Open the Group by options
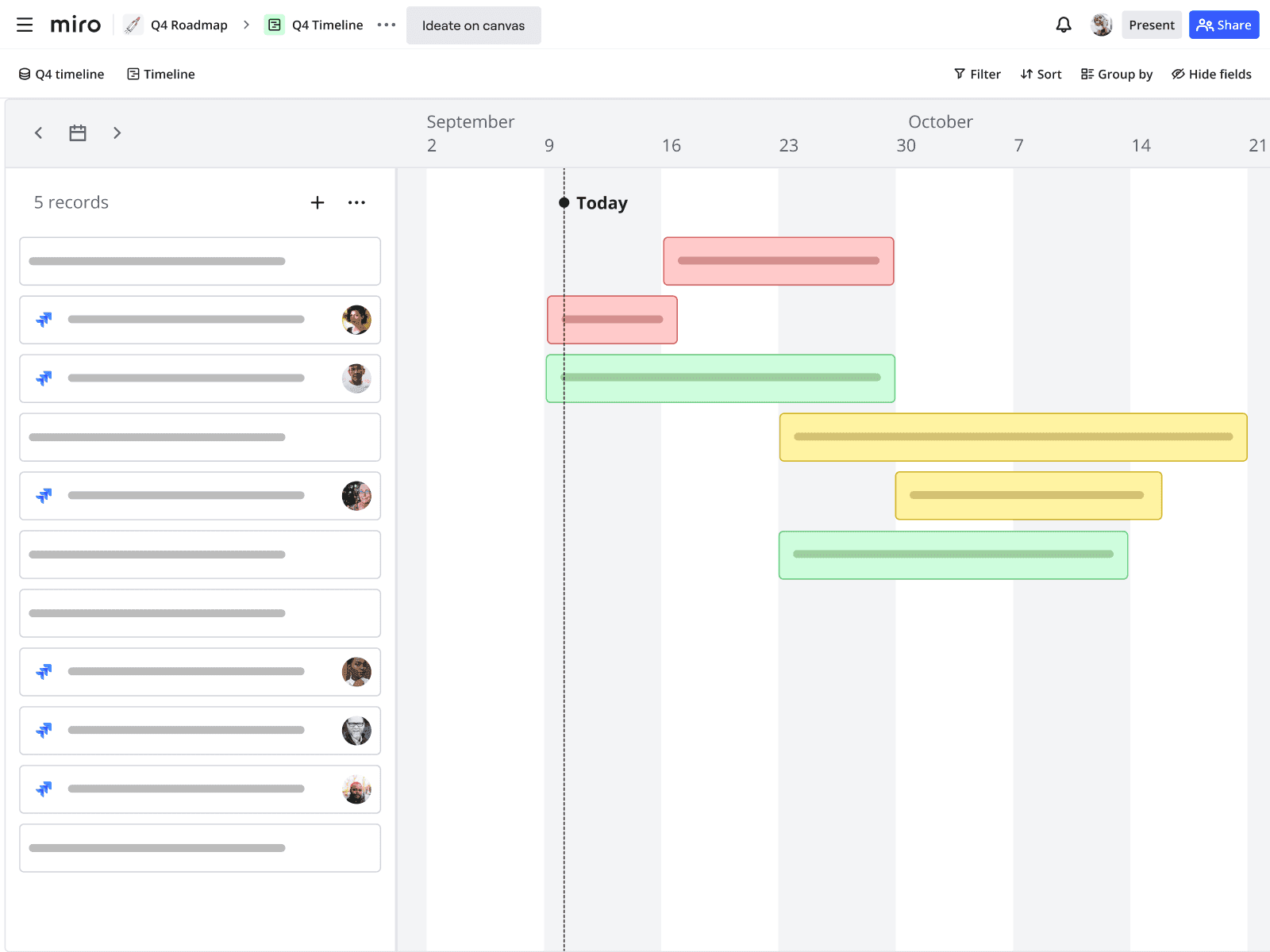Image resolution: width=1270 pixels, height=952 pixels. [x=1116, y=75]
